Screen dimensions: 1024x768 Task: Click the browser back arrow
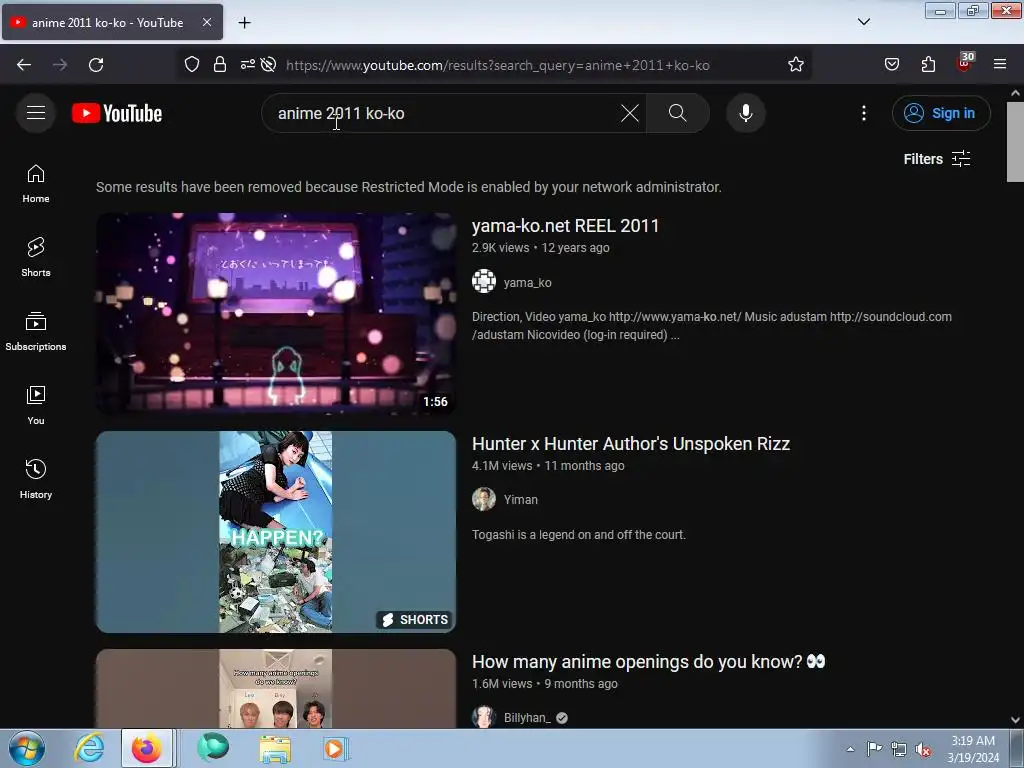click(x=24, y=65)
